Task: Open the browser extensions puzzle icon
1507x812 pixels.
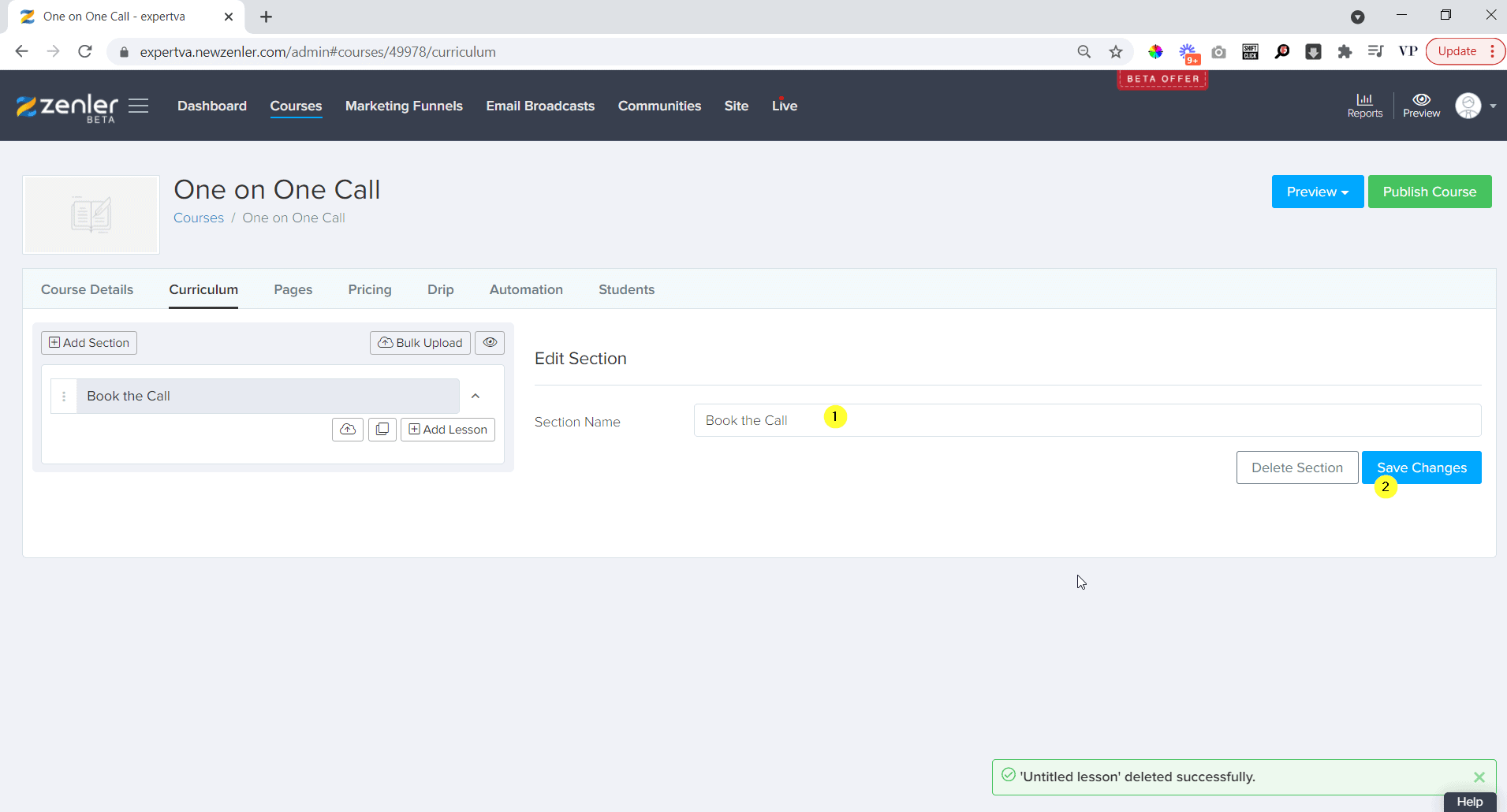Action: coord(1345,52)
